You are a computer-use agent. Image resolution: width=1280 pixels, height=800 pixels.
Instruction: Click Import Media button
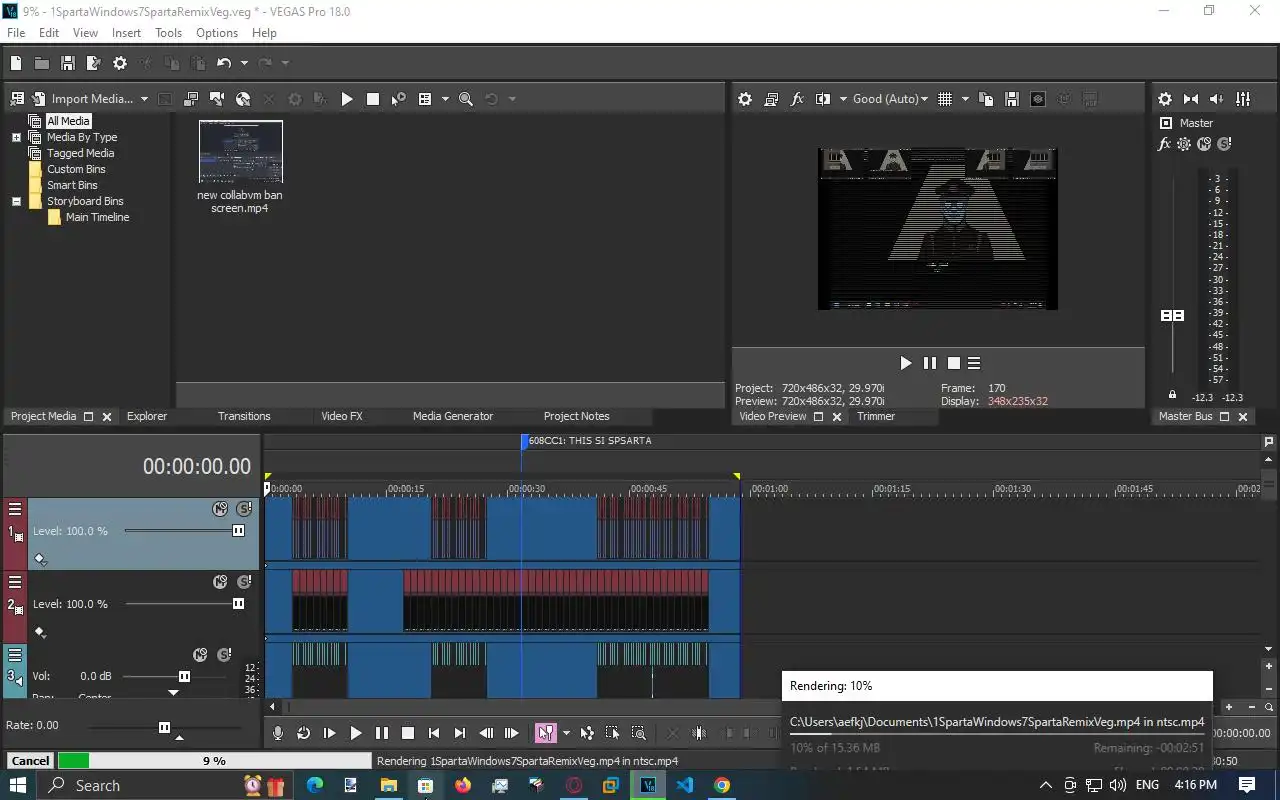82,99
